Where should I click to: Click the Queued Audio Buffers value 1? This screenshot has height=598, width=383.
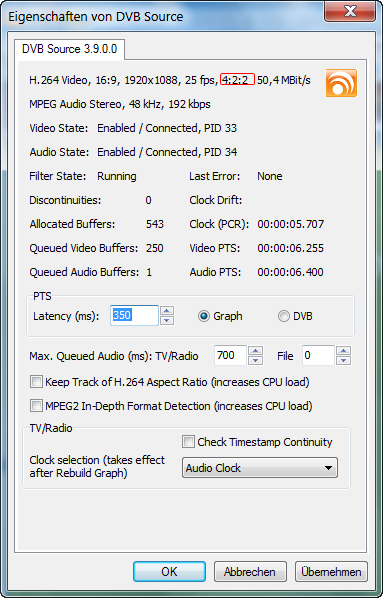(149, 272)
